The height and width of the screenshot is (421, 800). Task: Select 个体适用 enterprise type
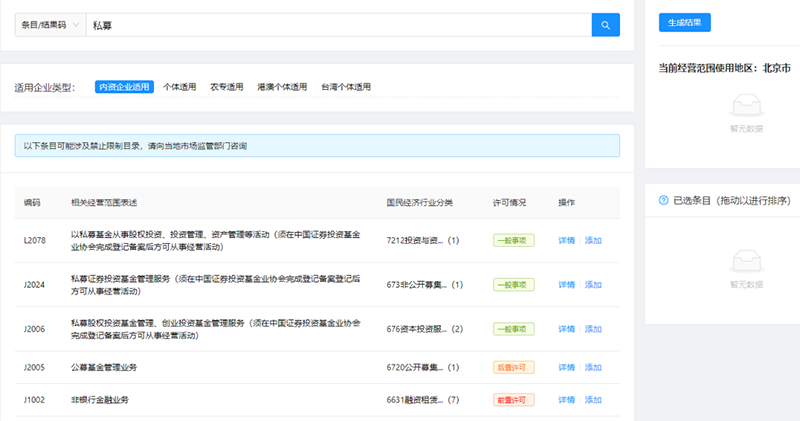tap(180, 87)
